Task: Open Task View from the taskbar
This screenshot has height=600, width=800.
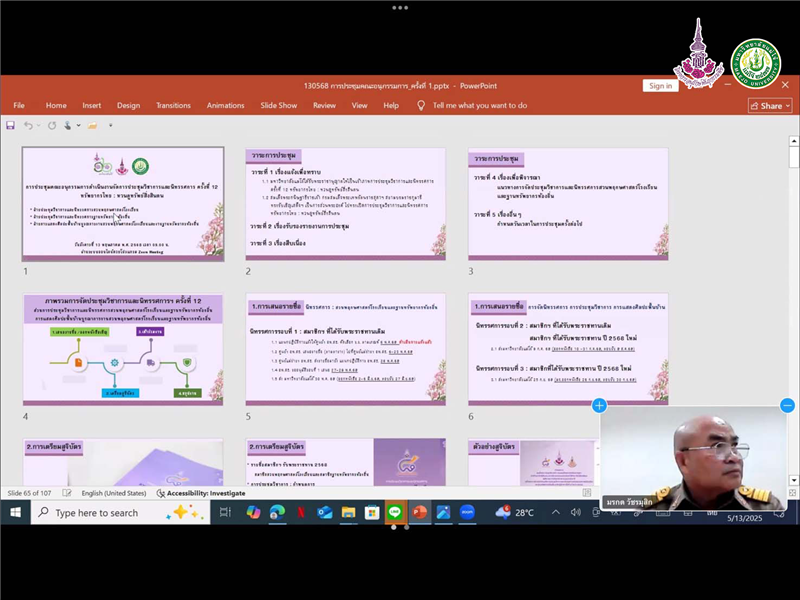Action: coord(225,512)
